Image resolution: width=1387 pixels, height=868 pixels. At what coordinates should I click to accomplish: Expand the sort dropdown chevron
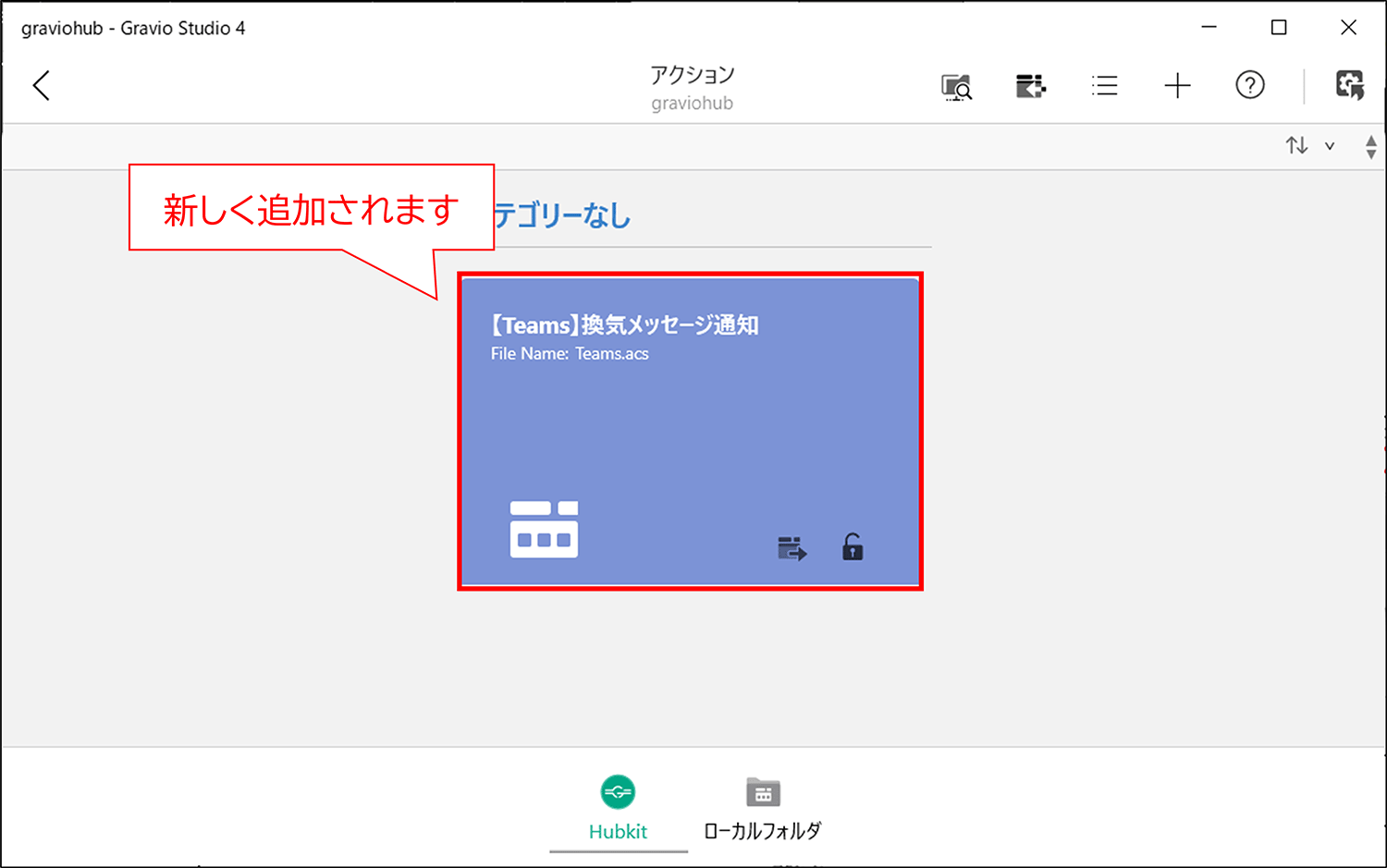[1330, 146]
